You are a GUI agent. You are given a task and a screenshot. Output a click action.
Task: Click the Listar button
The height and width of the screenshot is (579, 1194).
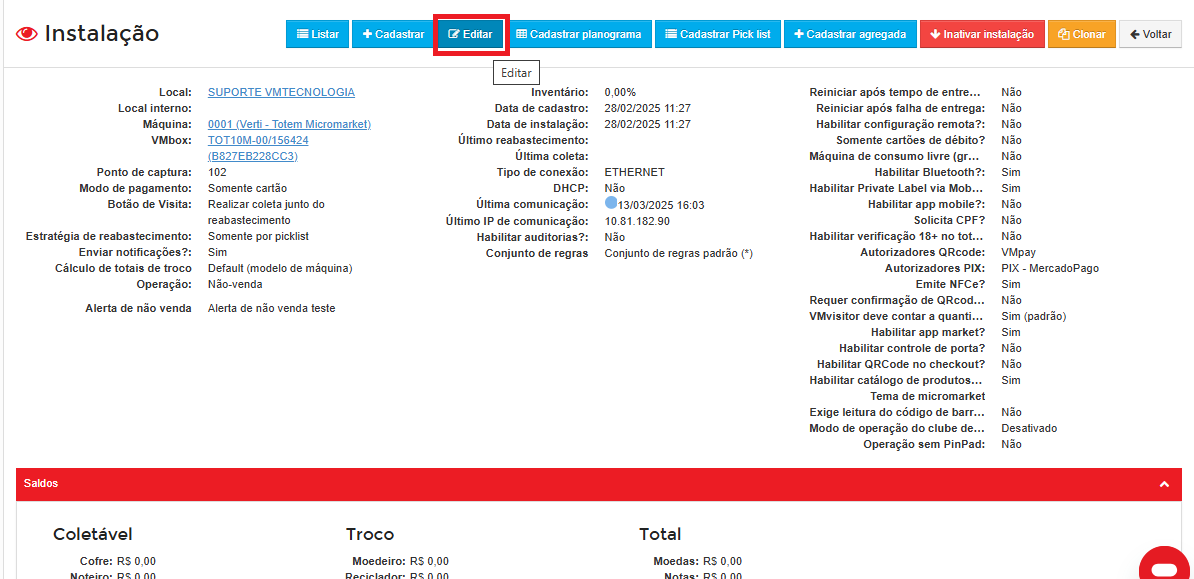coord(318,34)
